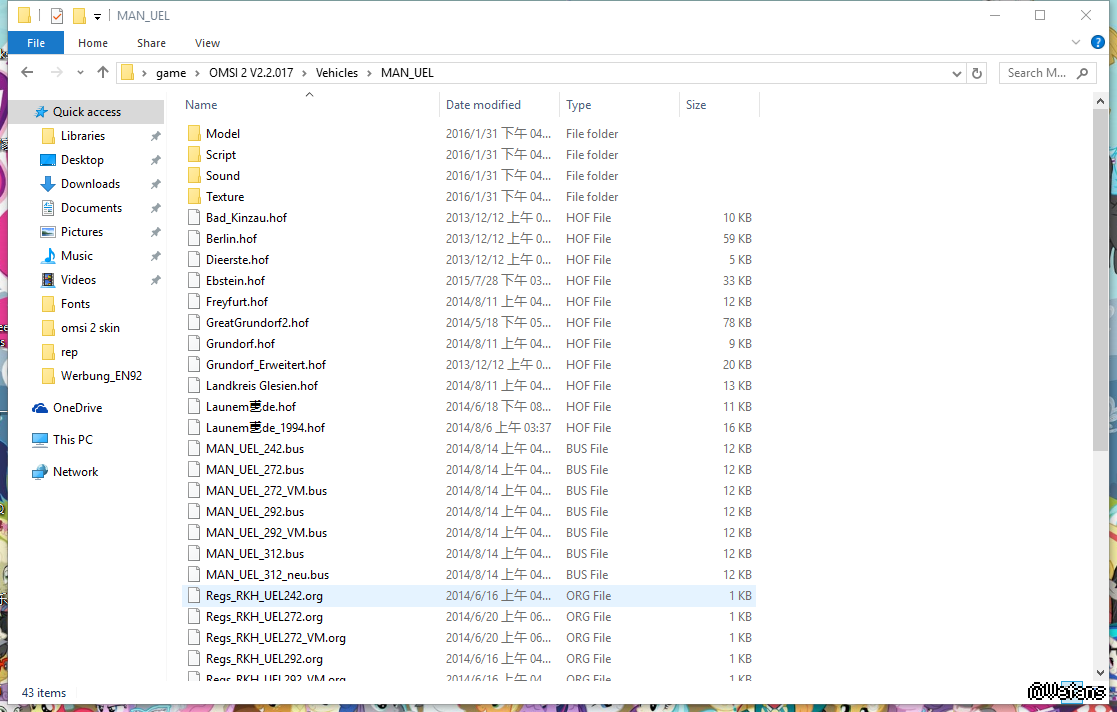Go up one folder level arrow
This screenshot has width=1117, height=712.
click(x=103, y=73)
